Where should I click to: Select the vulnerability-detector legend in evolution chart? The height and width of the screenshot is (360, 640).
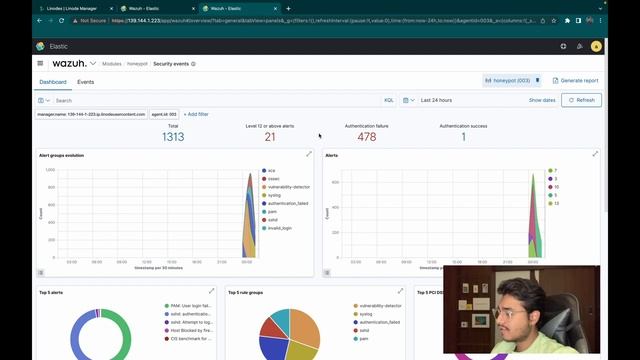click(286, 187)
